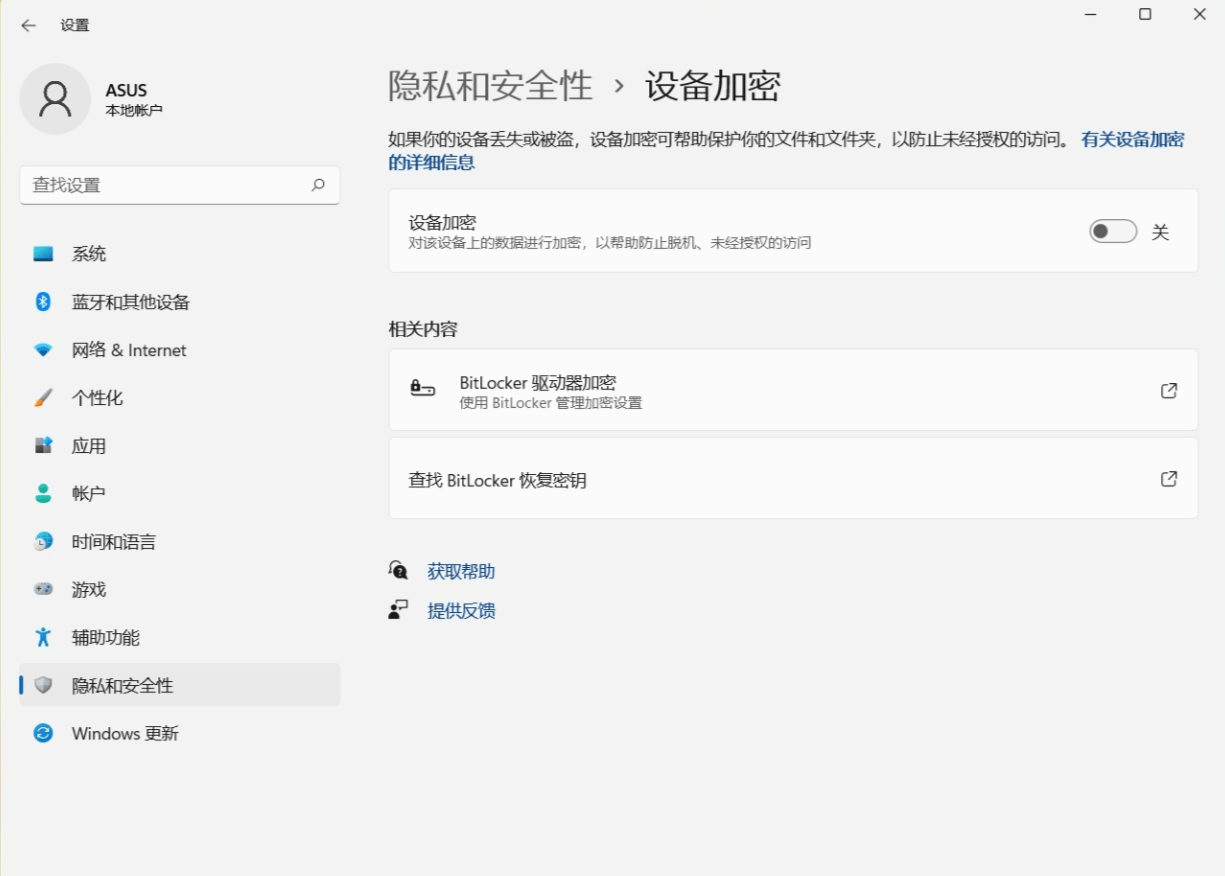This screenshot has height=876, width=1225.
Task: Click the 应用 apps icon
Action: (x=43, y=446)
